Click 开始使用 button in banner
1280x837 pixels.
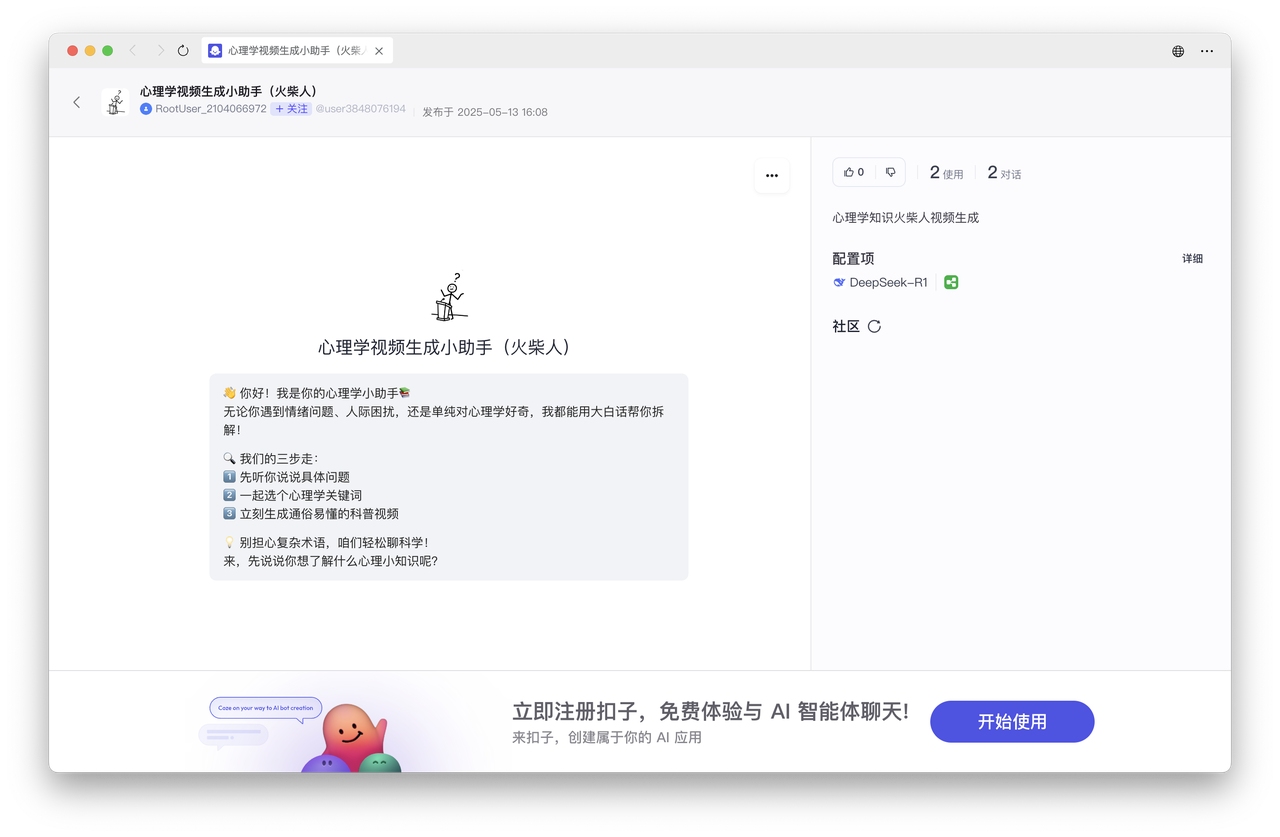click(1012, 721)
